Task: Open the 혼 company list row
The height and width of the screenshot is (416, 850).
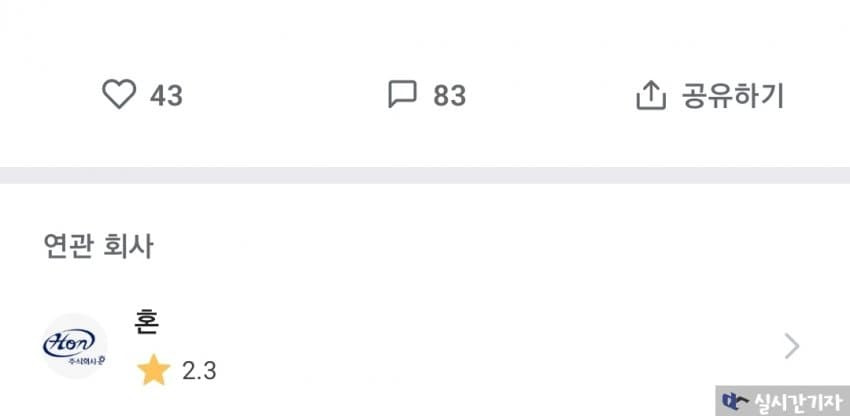Action: click(425, 346)
